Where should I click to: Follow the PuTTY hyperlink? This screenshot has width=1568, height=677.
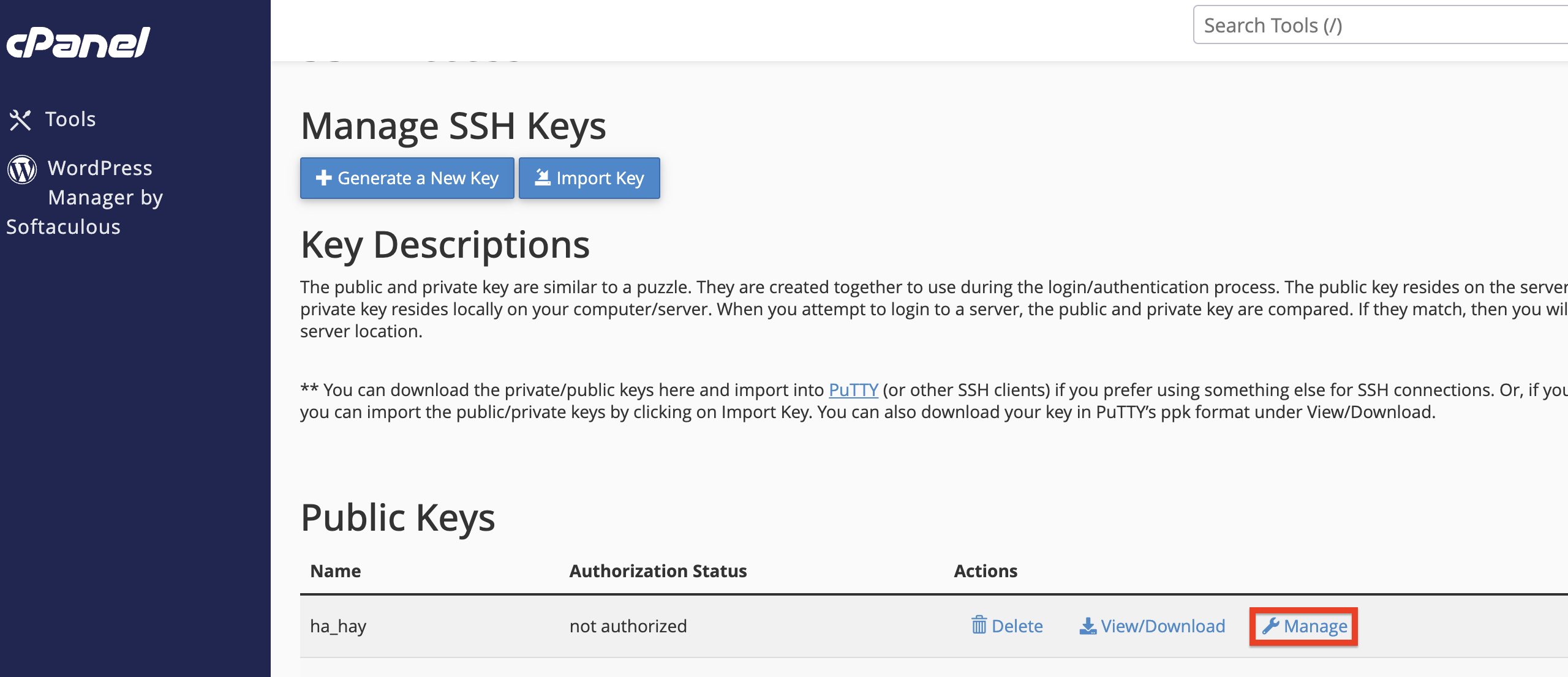coord(853,390)
